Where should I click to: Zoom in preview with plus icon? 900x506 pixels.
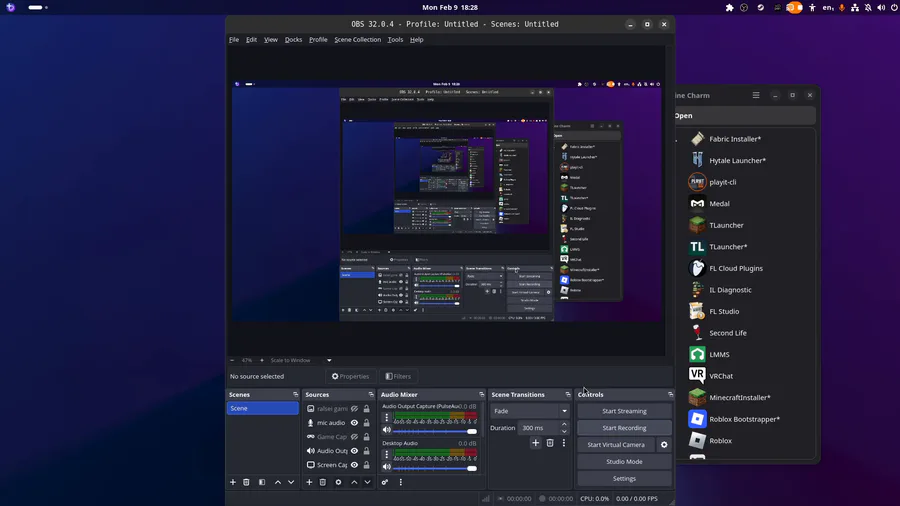[262, 360]
